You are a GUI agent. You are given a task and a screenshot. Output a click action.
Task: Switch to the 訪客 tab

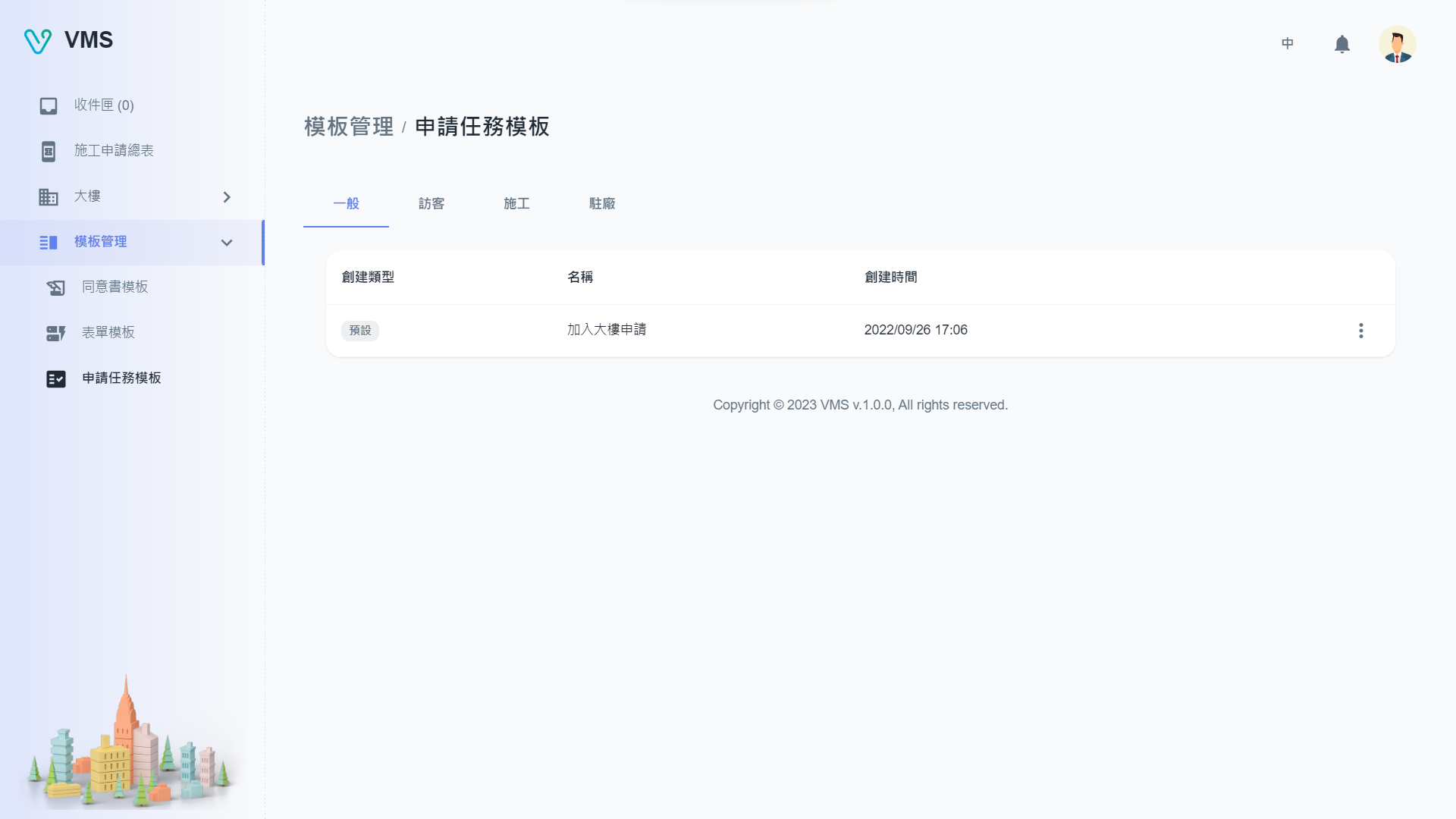click(431, 204)
